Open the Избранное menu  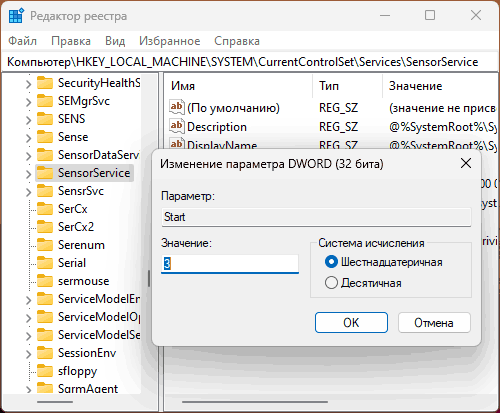click(x=170, y=41)
